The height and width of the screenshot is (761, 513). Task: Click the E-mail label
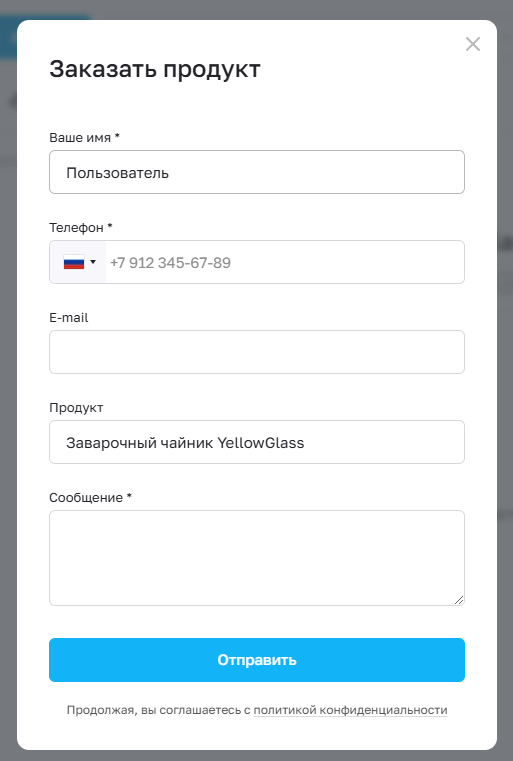tap(68, 318)
